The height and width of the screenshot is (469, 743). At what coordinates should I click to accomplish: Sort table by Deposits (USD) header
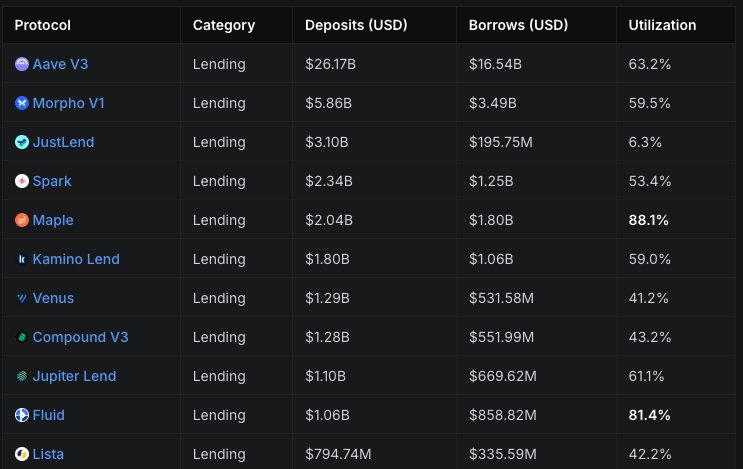354,25
